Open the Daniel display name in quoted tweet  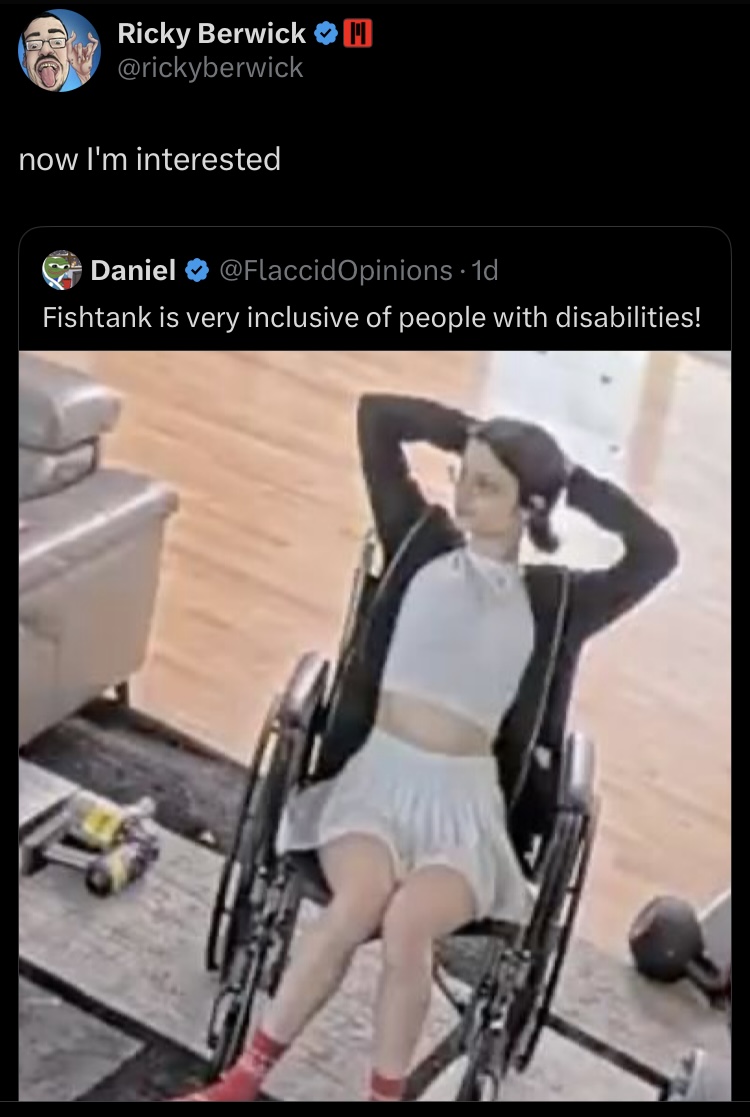[x=133, y=271]
